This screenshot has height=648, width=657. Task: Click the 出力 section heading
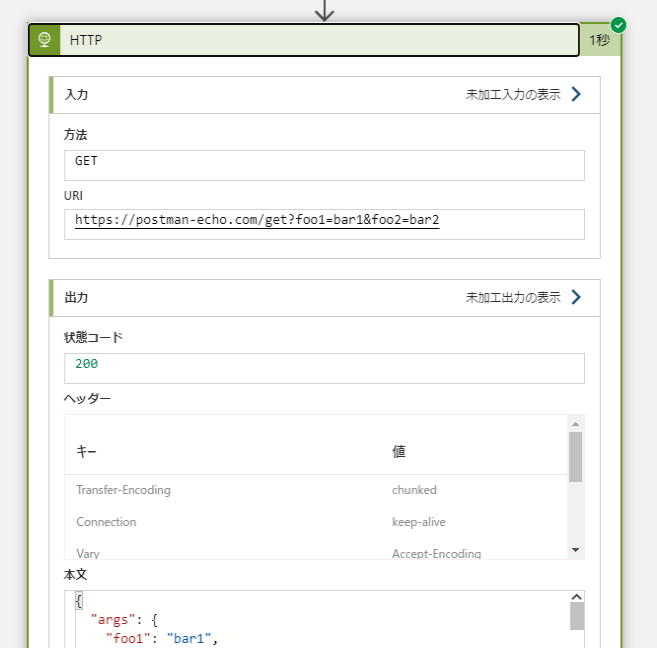(x=76, y=298)
